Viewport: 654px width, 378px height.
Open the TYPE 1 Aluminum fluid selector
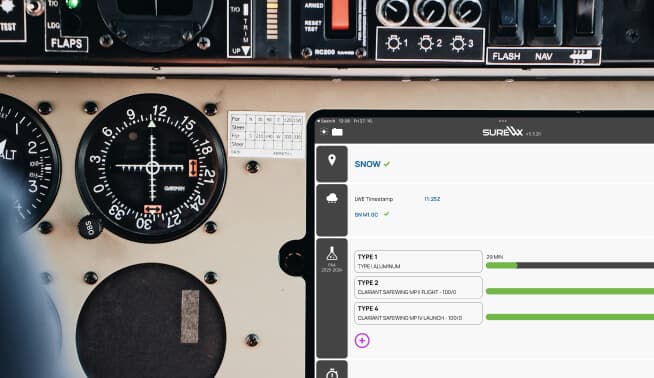(x=418, y=262)
